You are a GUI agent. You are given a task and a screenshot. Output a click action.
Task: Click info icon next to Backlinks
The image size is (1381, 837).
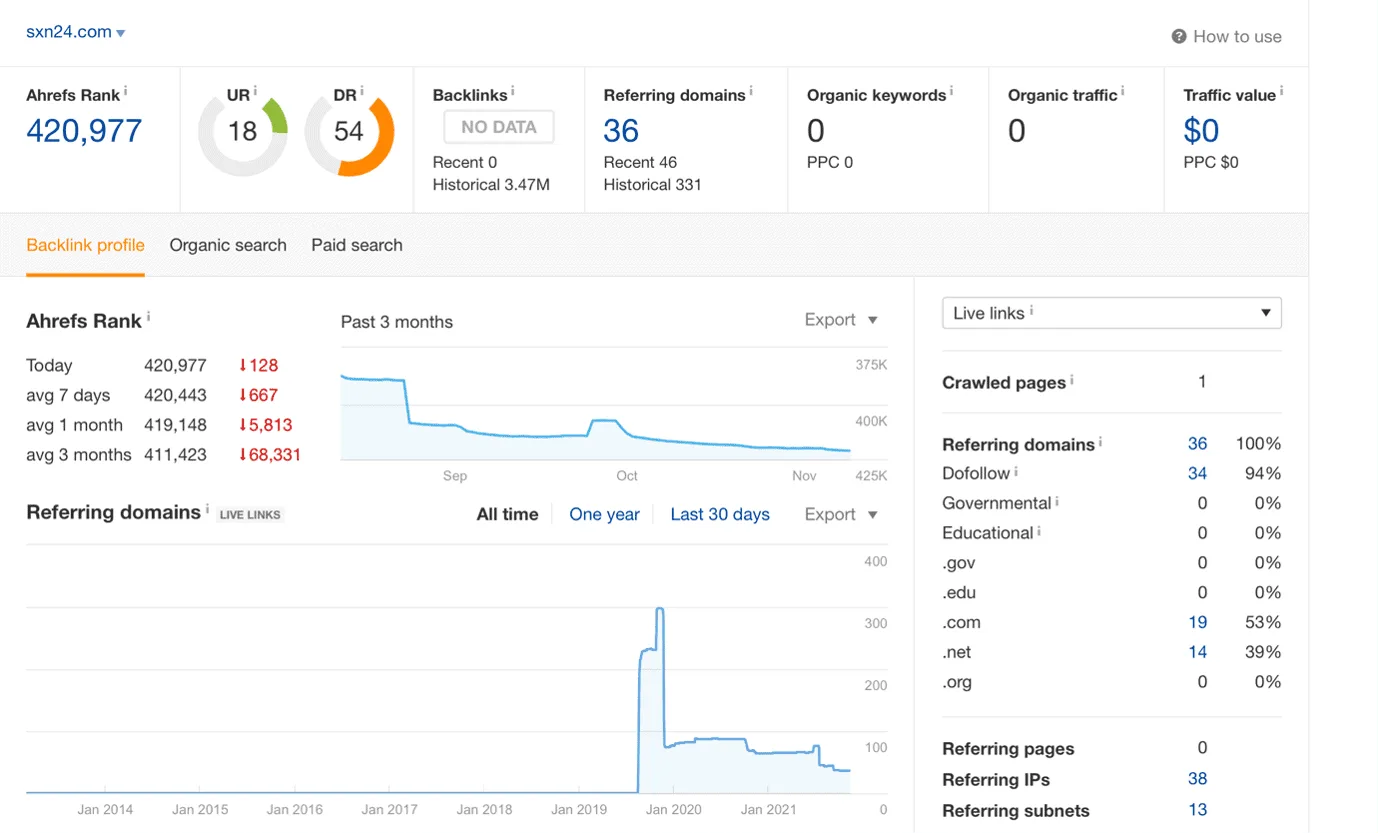coord(513,91)
